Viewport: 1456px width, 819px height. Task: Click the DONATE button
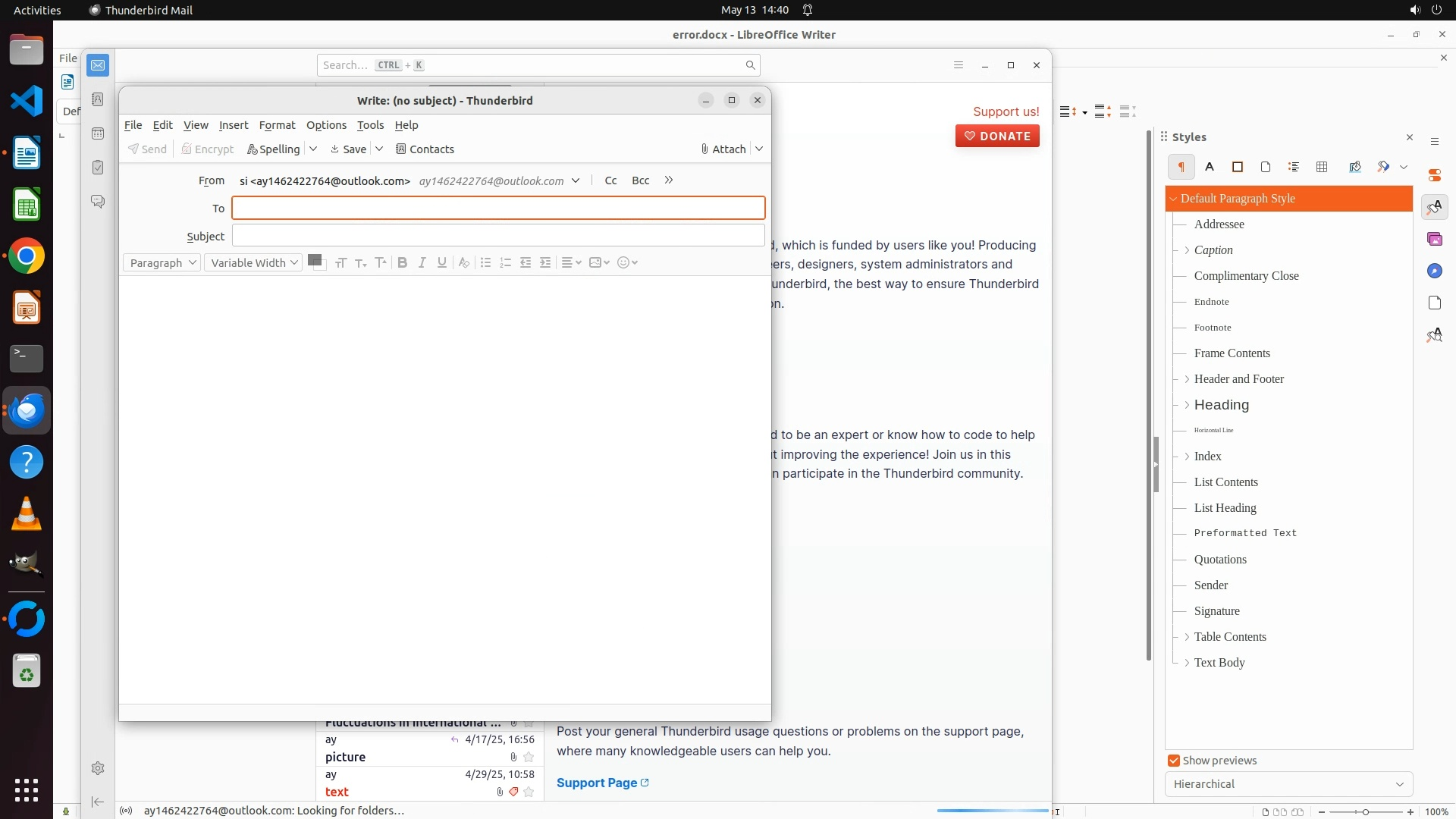point(997,136)
